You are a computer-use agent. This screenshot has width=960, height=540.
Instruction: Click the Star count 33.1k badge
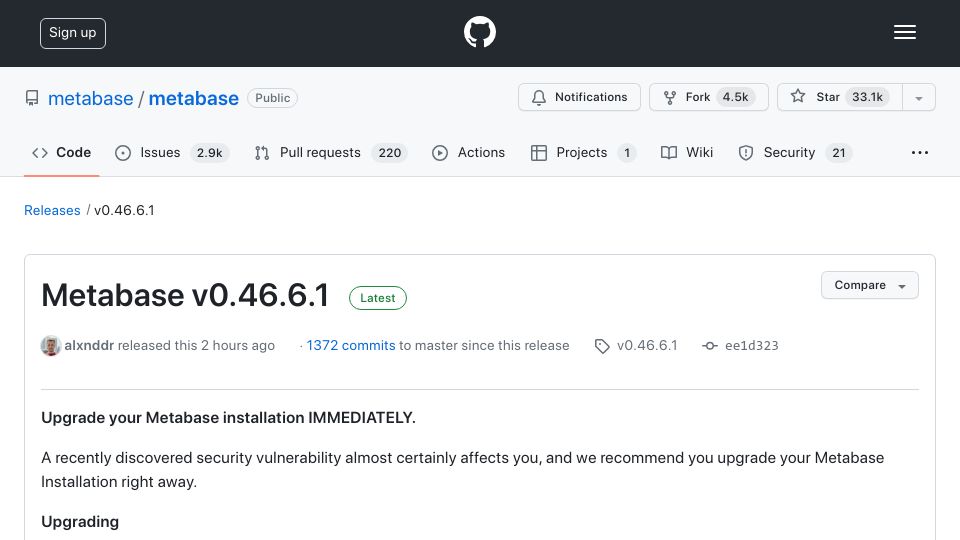[867, 97]
